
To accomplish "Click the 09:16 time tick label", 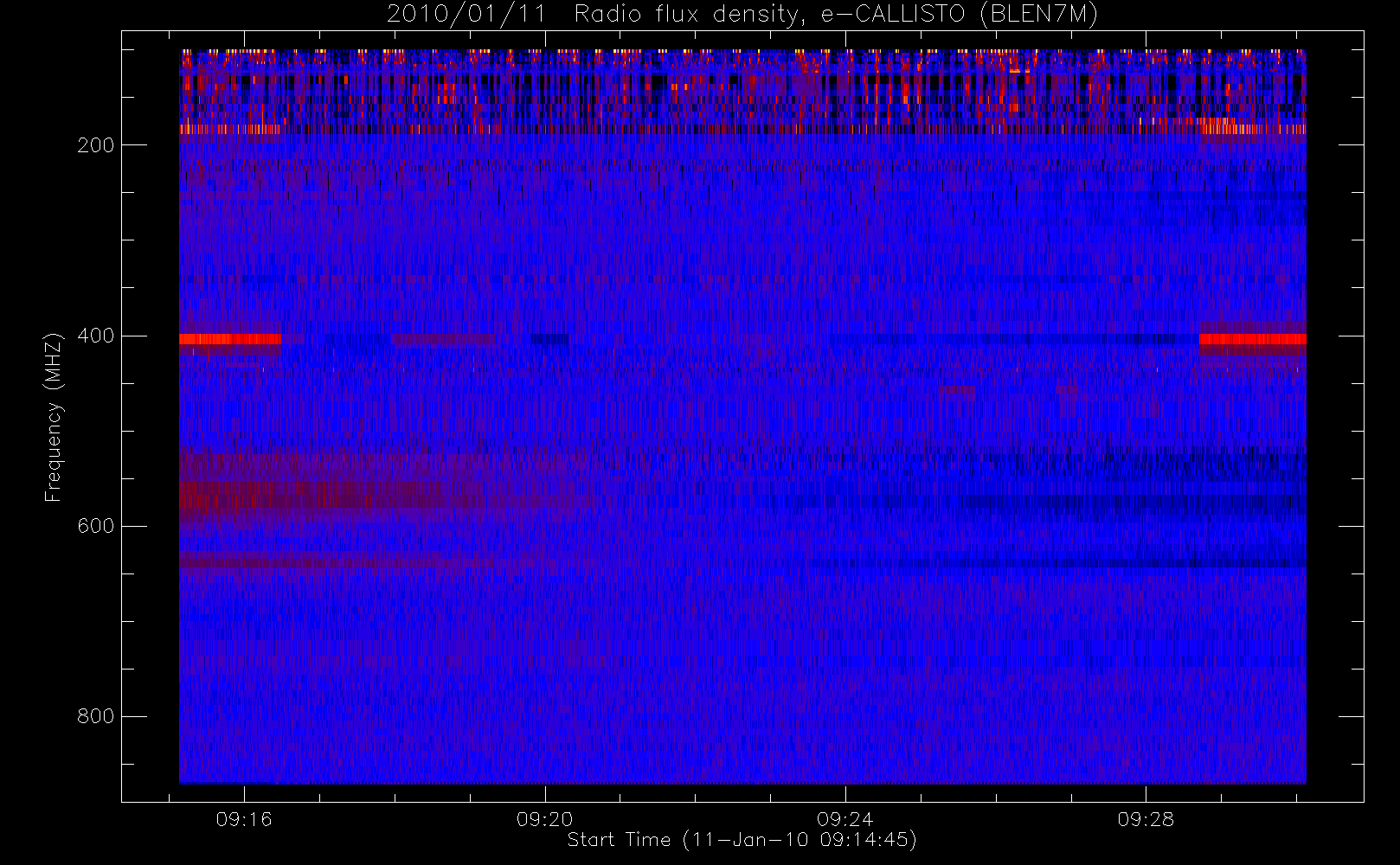I will pos(244,819).
